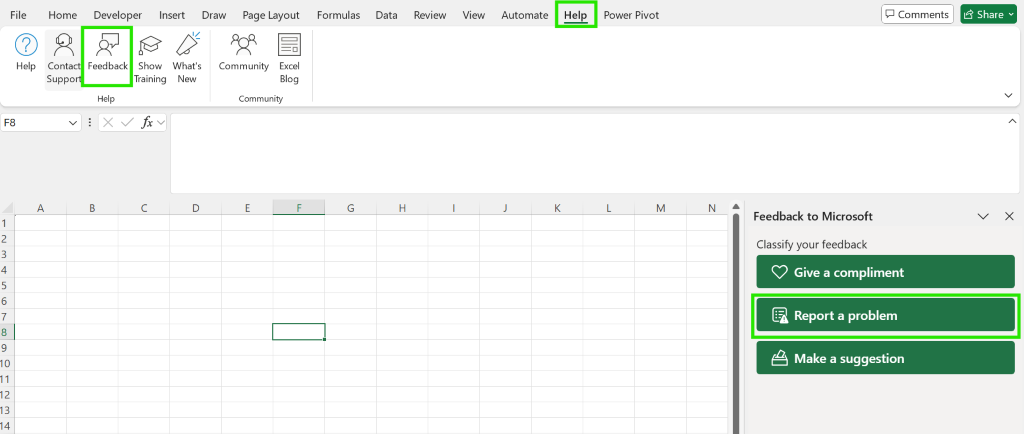This screenshot has width=1024, height=434.
Task: Select column N header
Action: pos(712,208)
